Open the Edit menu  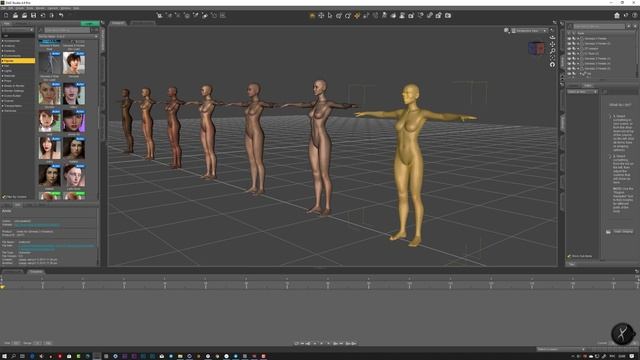pos(11,8)
